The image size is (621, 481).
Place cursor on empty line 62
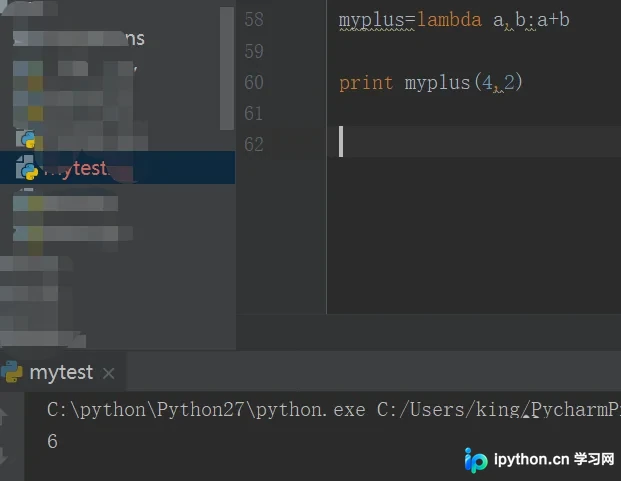(x=474, y=142)
